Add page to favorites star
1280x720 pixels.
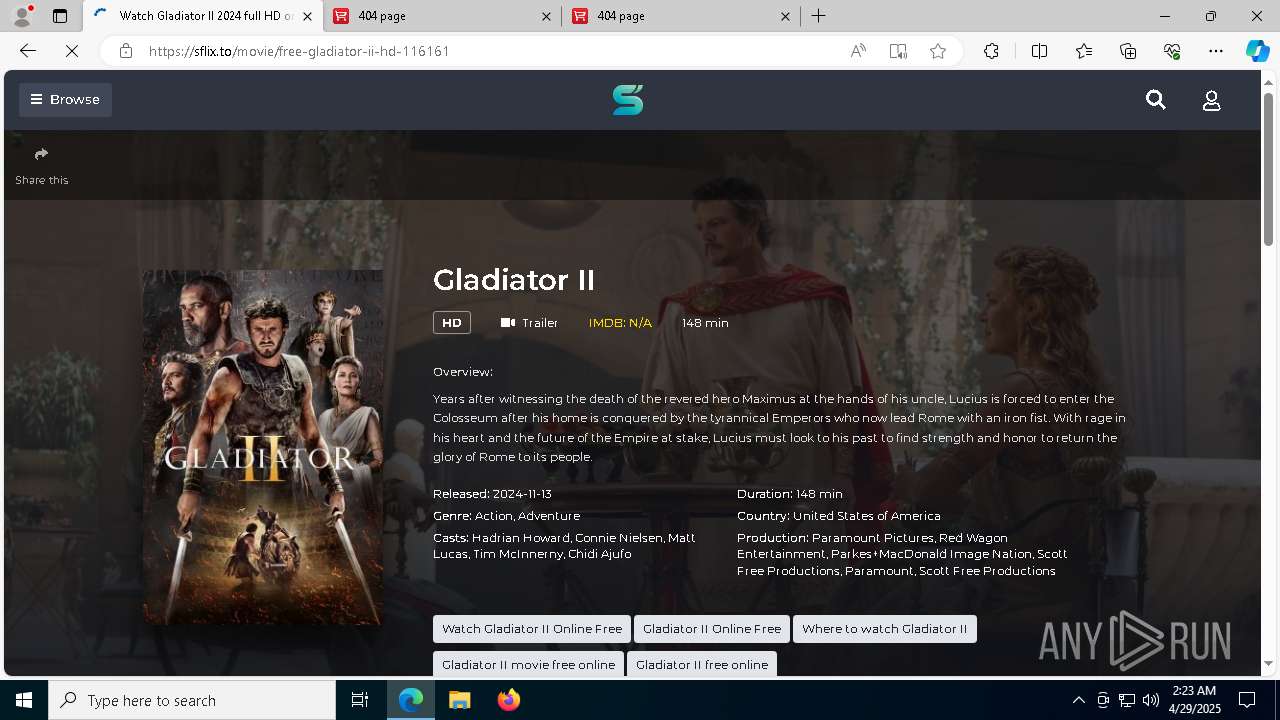coord(938,51)
